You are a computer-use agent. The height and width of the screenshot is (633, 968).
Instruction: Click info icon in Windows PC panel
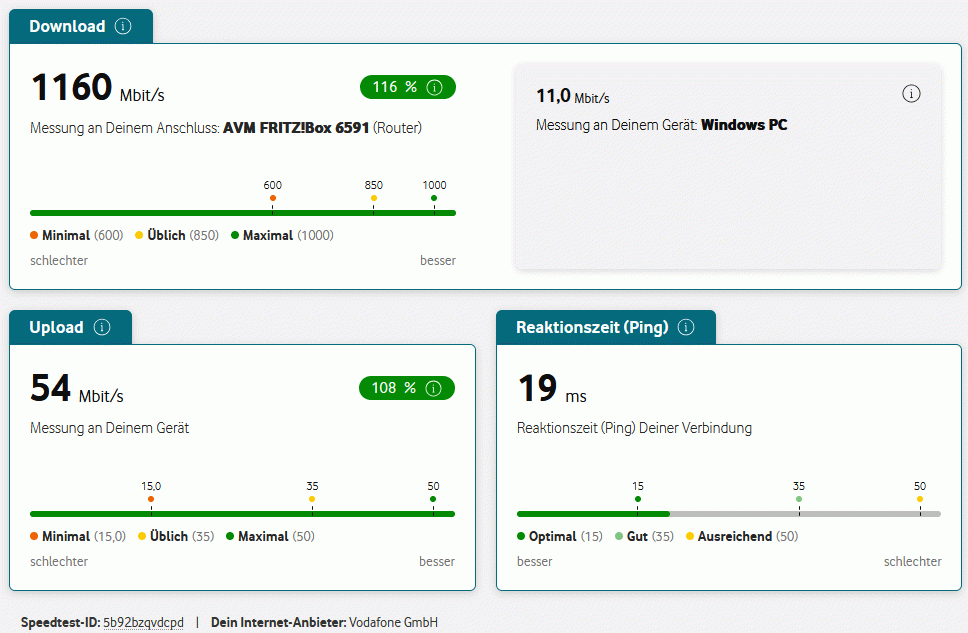point(911,93)
